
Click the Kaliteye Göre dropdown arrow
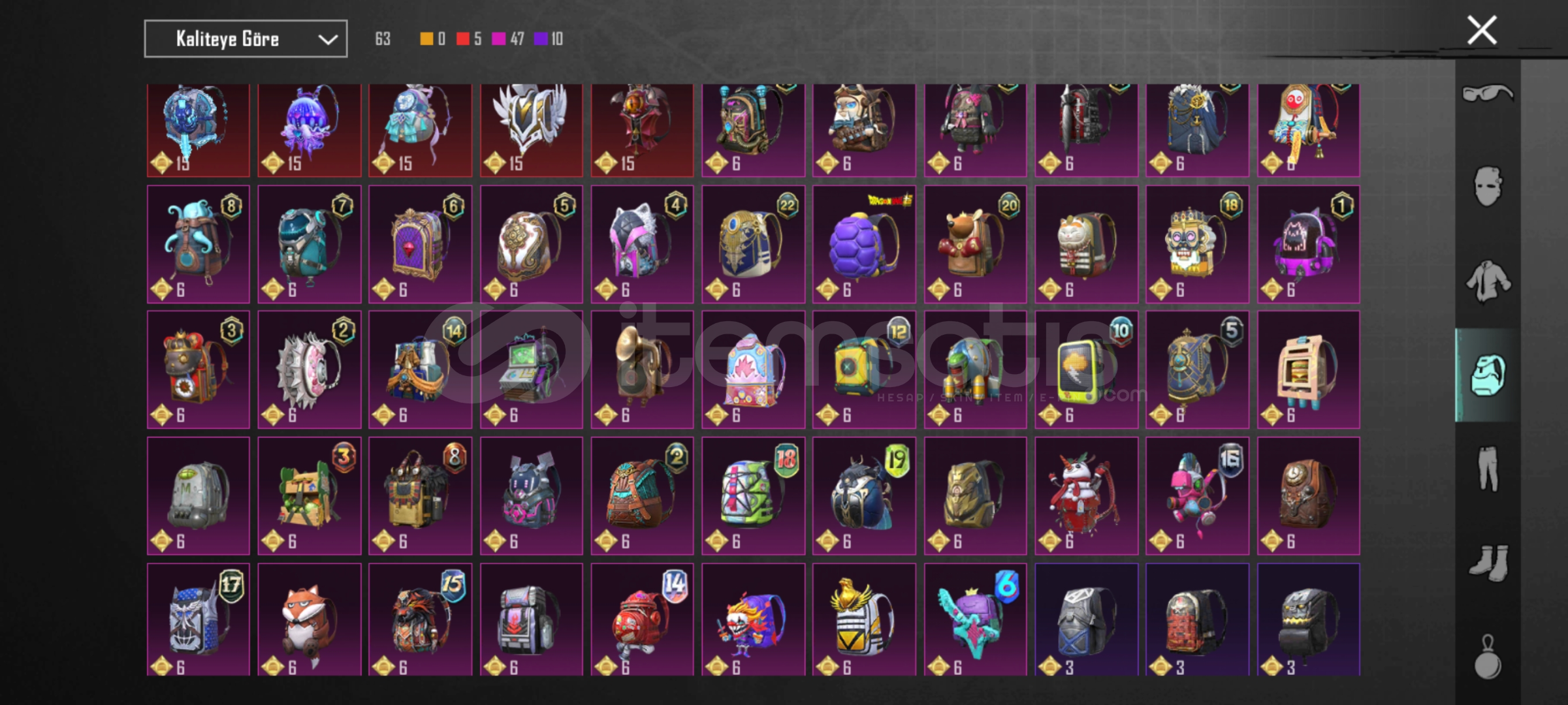[x=327, y=40]
